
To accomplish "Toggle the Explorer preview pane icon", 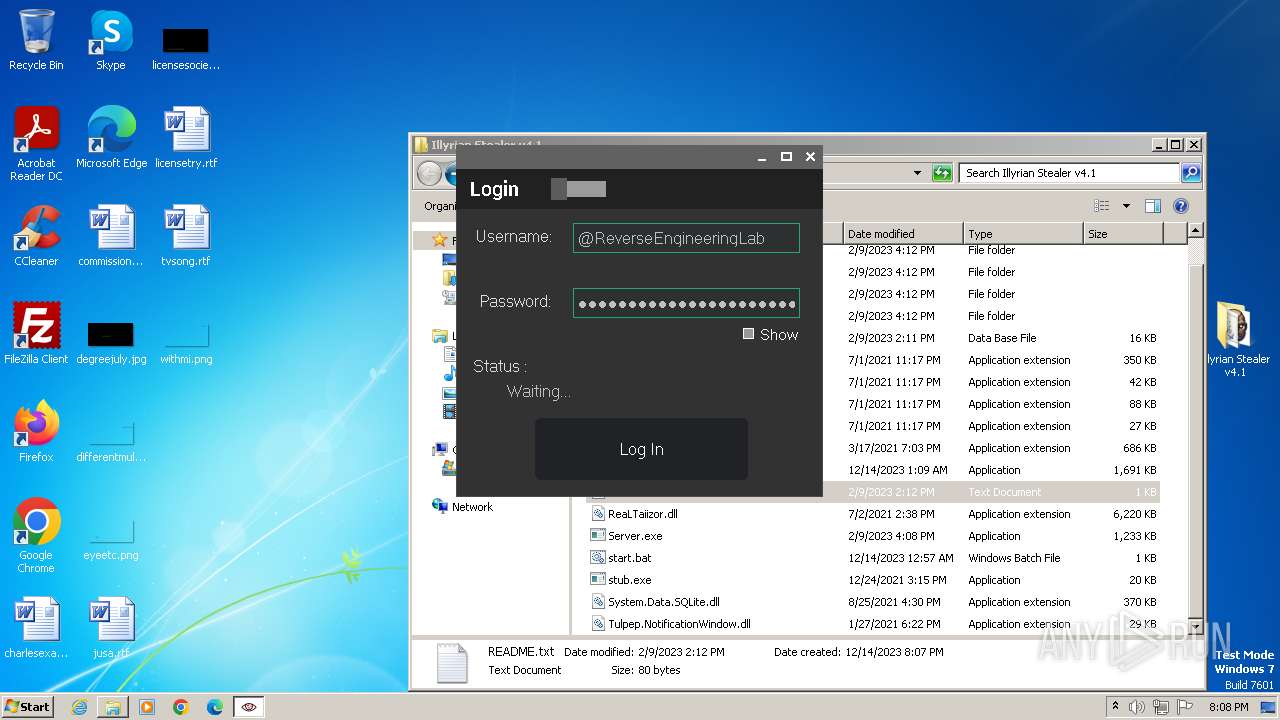I will (1153, 206).
